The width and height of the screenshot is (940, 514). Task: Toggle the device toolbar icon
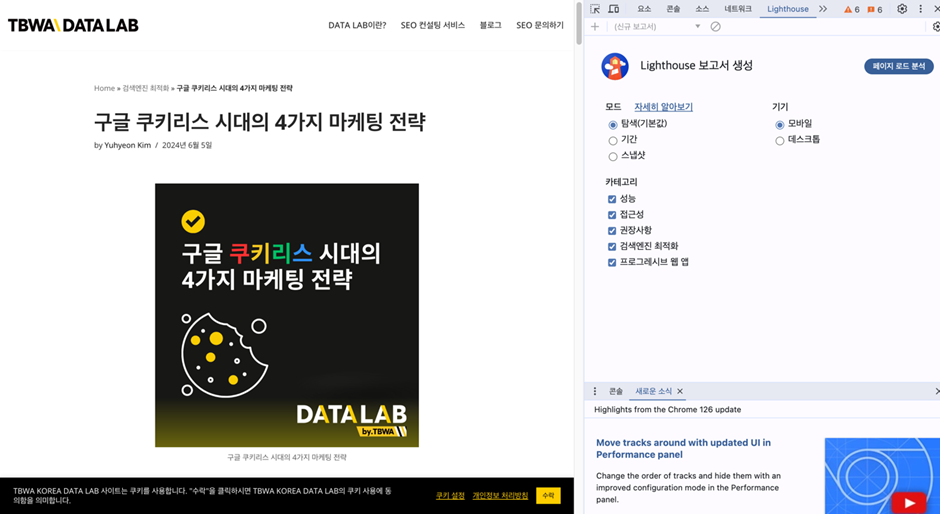point(614,9)
